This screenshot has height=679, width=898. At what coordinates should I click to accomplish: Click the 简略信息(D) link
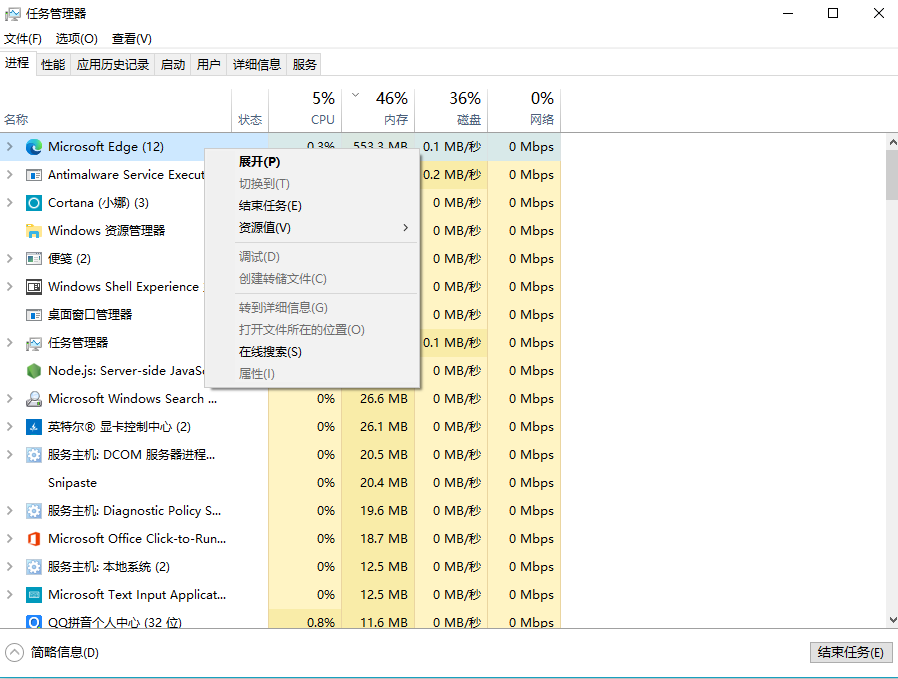pyautogui.click(x=65, y=652)
